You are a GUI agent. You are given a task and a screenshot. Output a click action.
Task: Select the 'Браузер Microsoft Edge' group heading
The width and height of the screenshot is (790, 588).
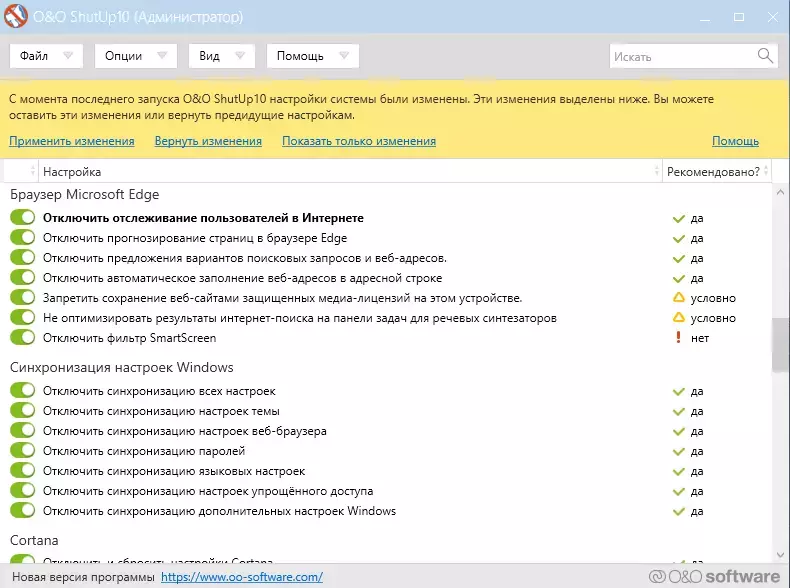[85, 194]
